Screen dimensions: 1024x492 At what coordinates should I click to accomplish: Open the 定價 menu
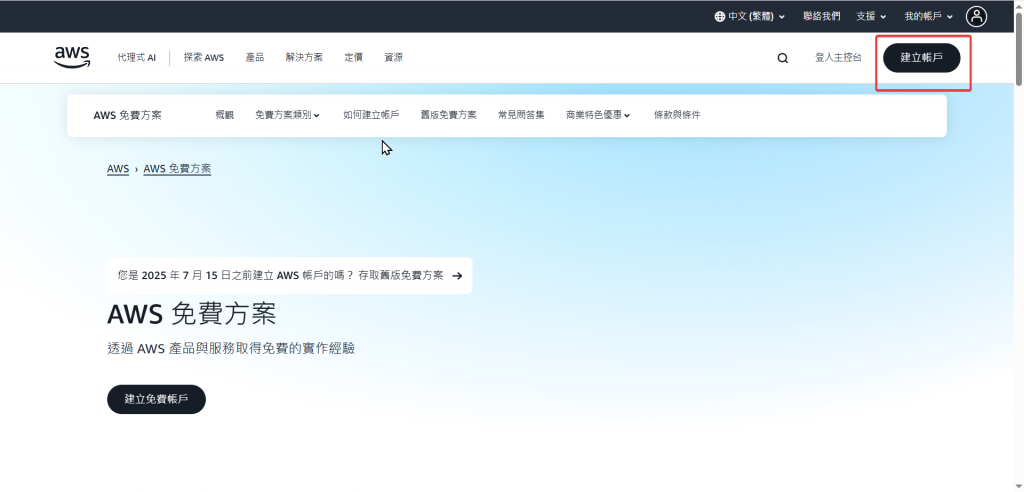tap(353, 57)
